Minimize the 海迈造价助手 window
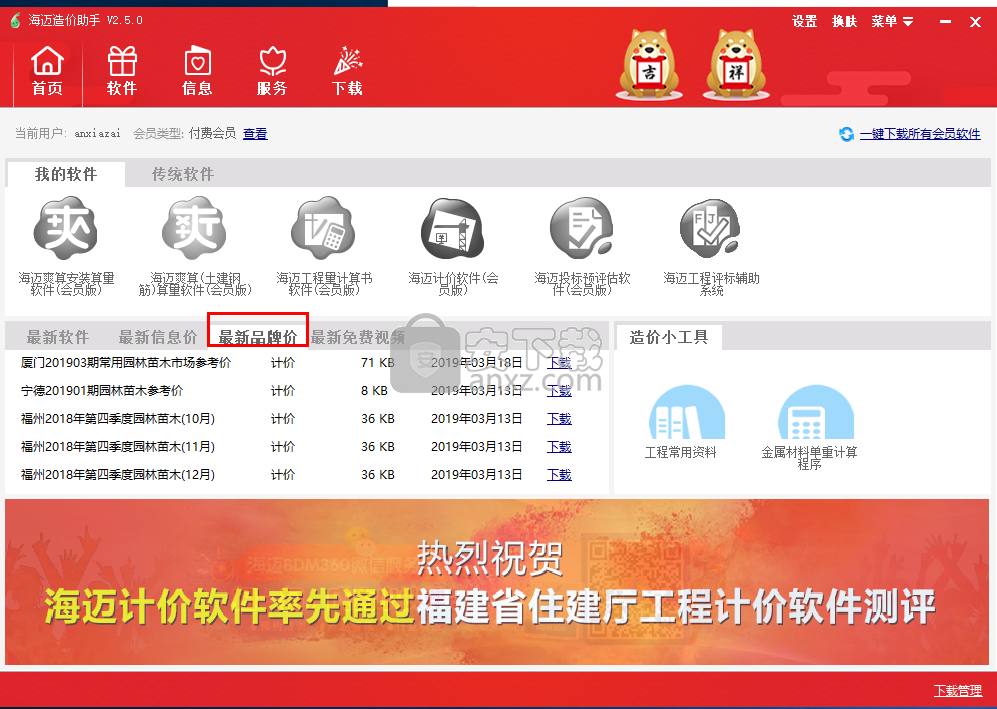 (945, 22)
